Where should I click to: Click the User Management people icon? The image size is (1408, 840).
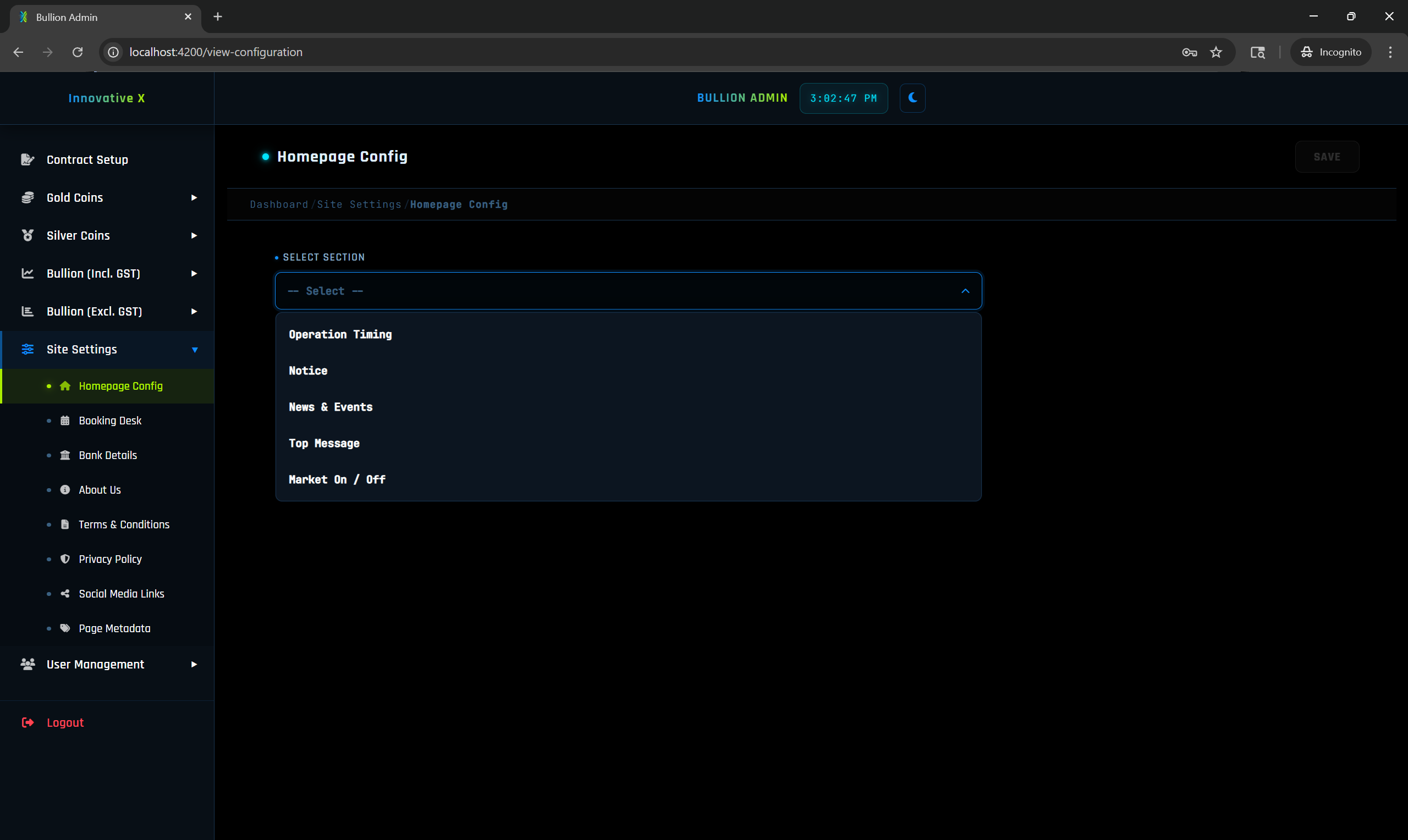click(x=27, y=664)
